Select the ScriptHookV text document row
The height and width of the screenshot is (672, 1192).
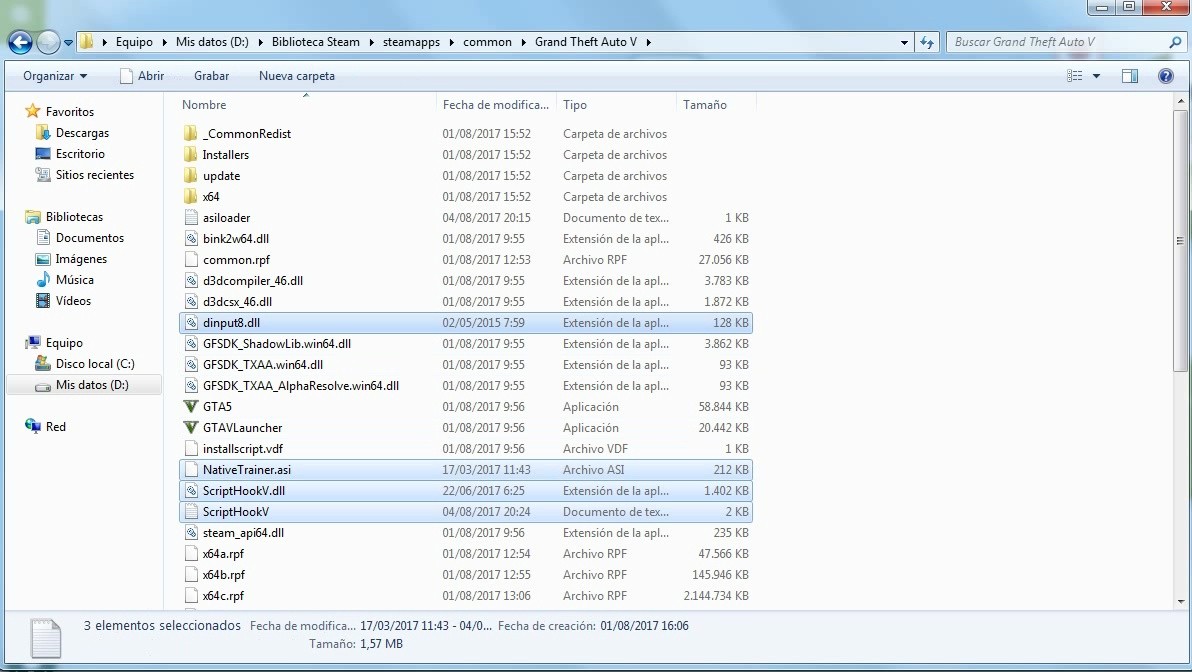tap(466, 512)
